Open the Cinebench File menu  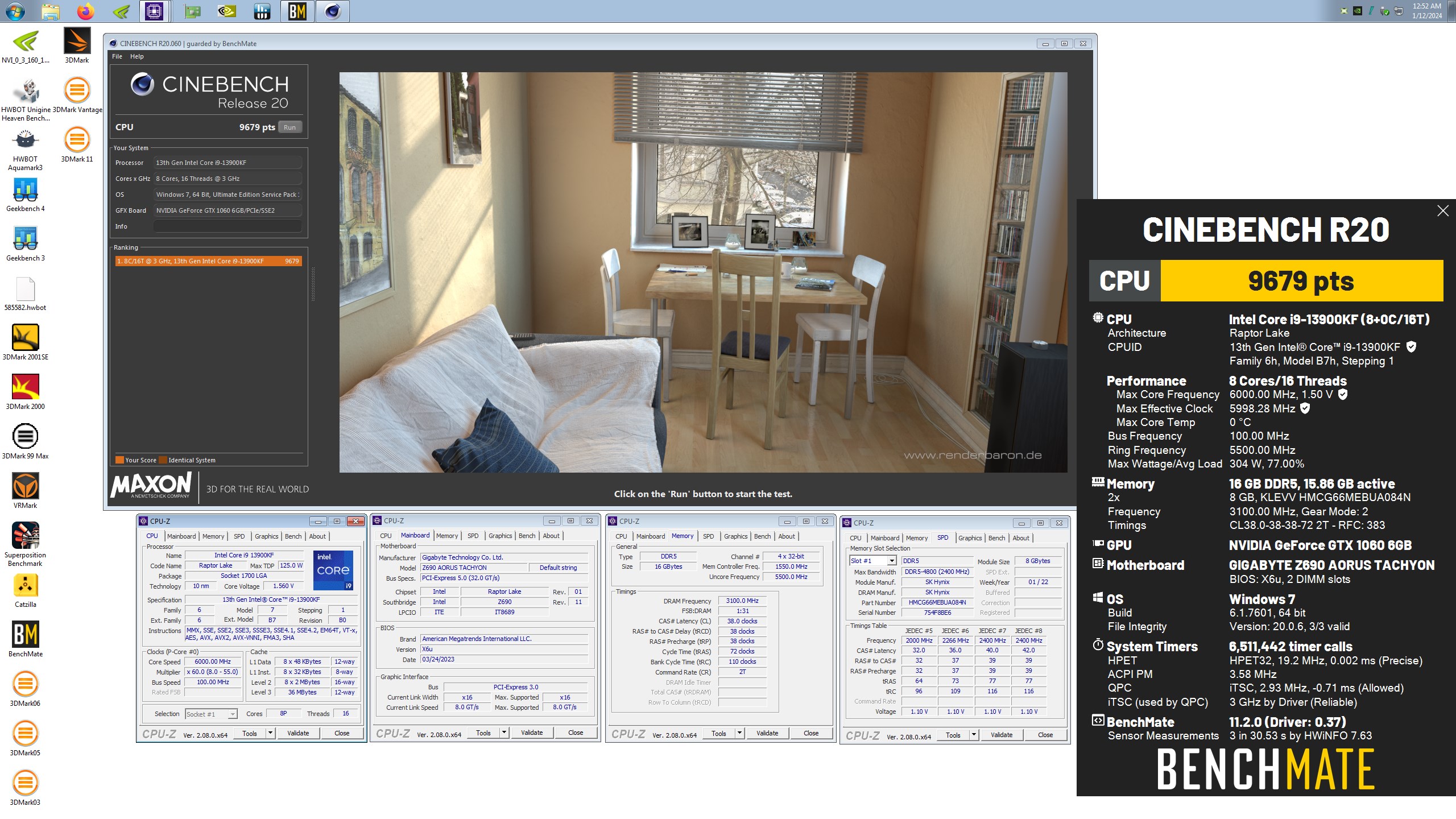pos(117,56)
